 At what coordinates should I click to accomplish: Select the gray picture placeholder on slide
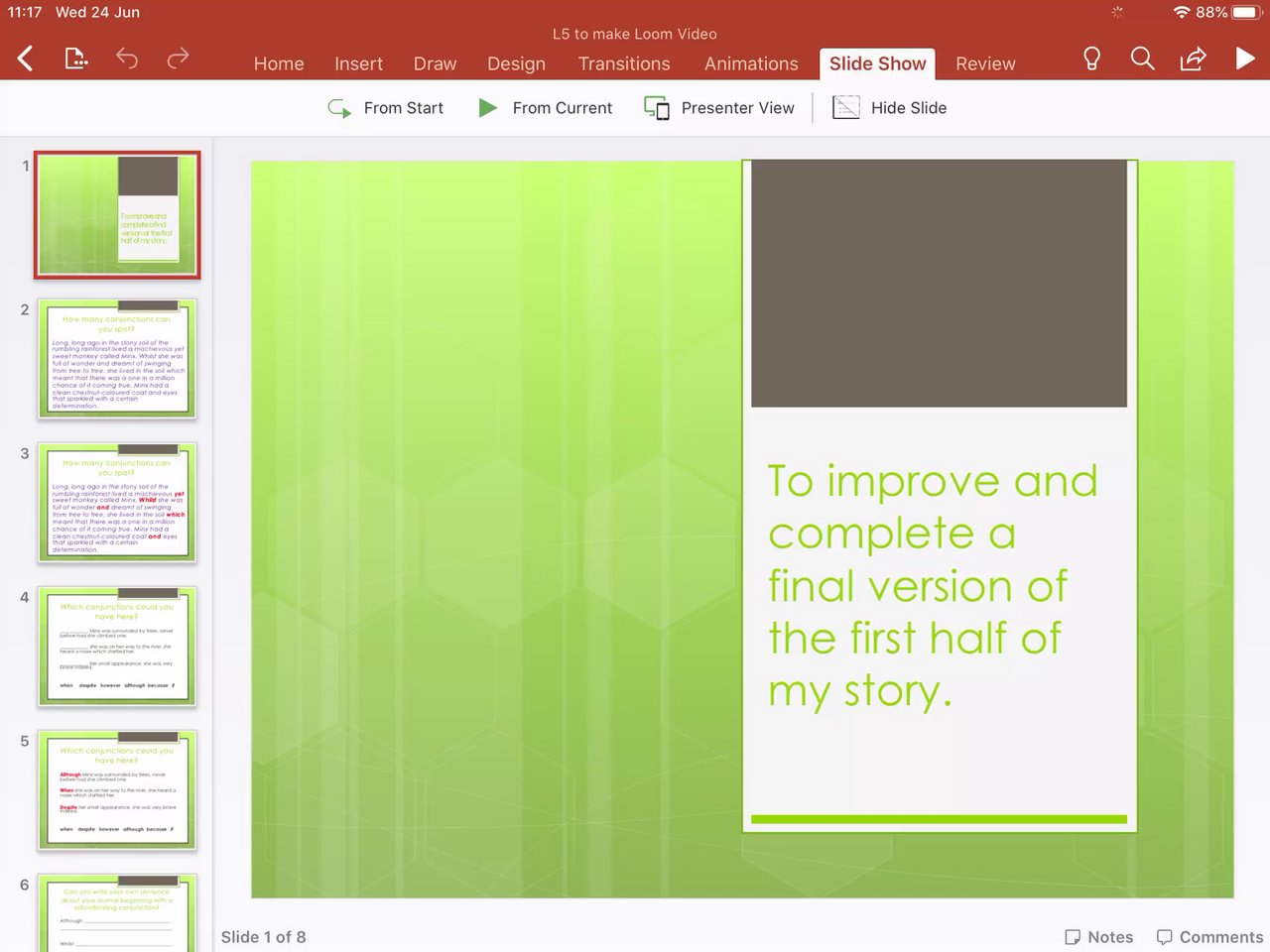tap(939, 284)
